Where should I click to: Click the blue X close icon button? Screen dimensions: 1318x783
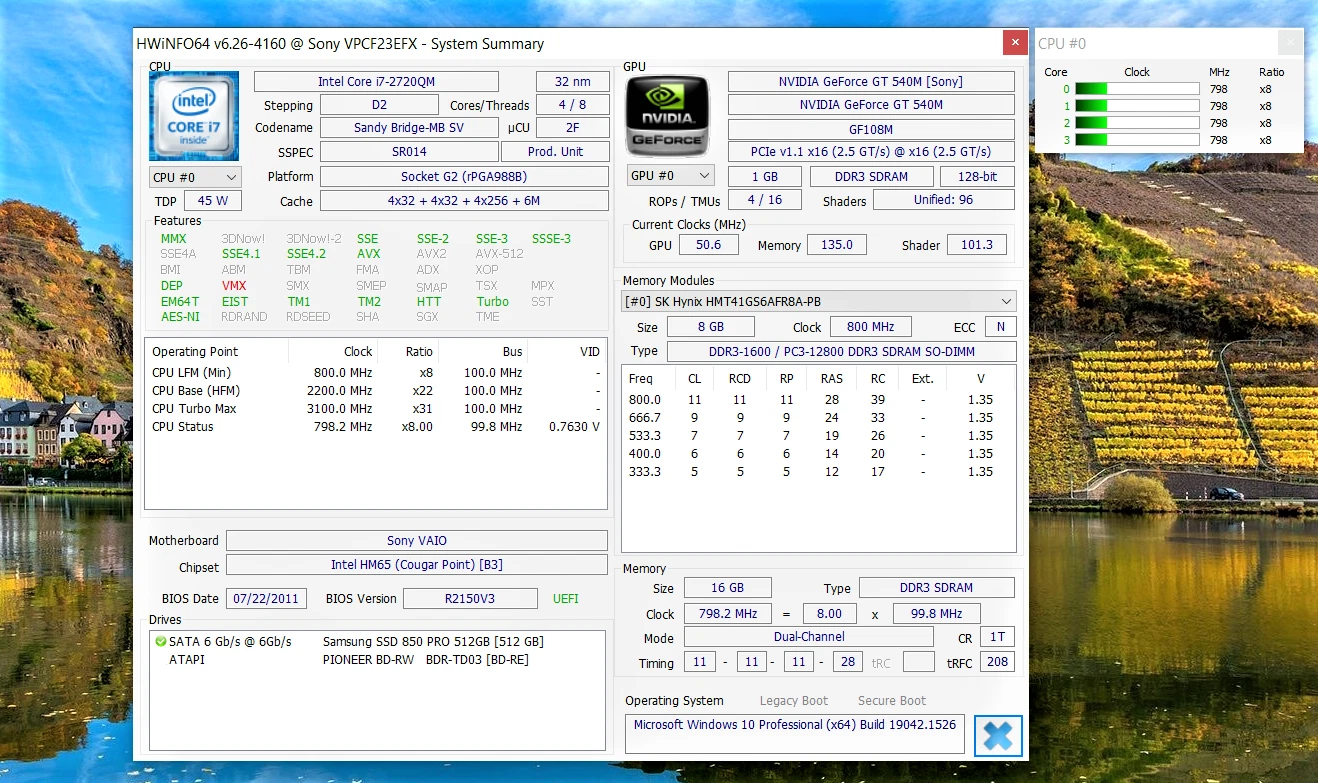click(998, 736)
